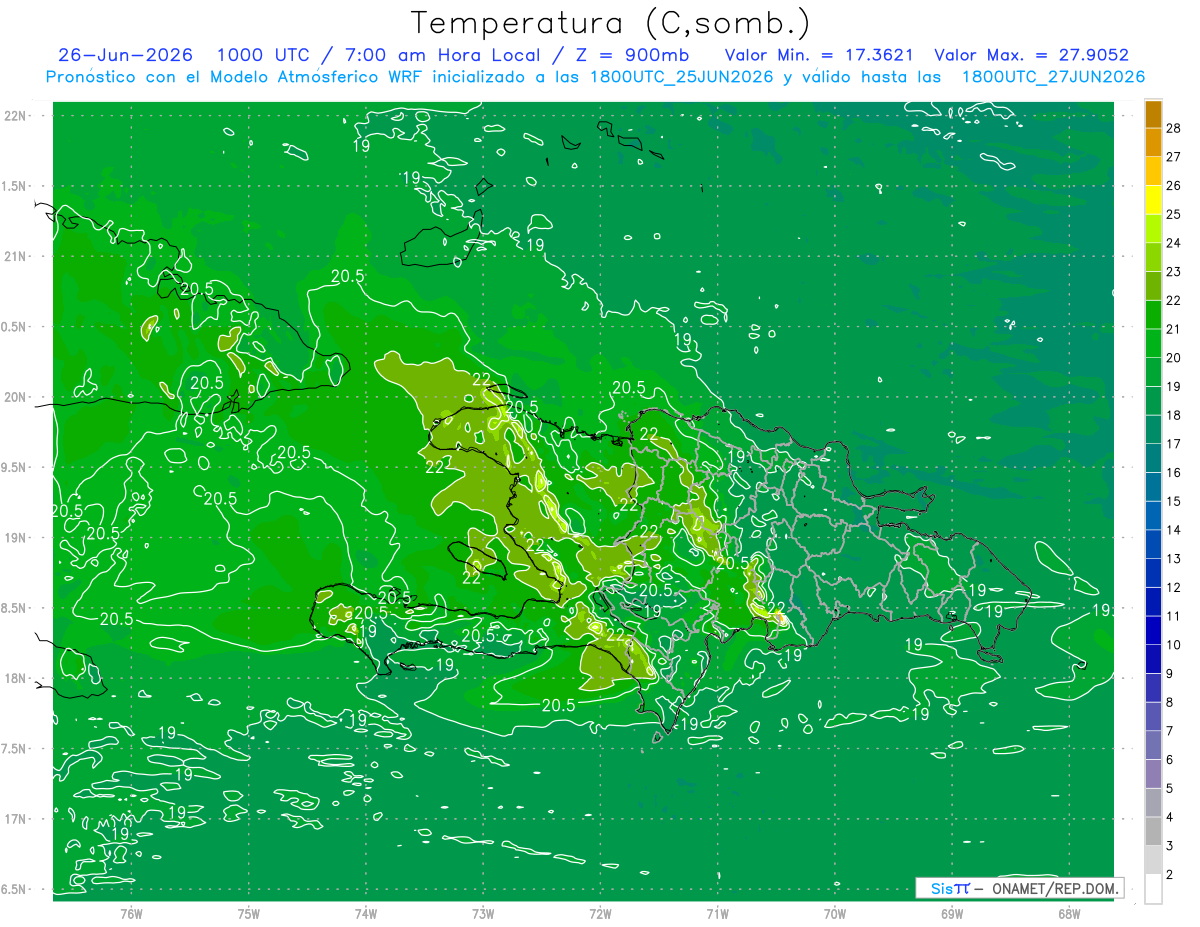Image resolution: width=1200 pixels, height=927 pixels.
Task: Click the '22N' latitude axis label
Action: click(16, 115)
